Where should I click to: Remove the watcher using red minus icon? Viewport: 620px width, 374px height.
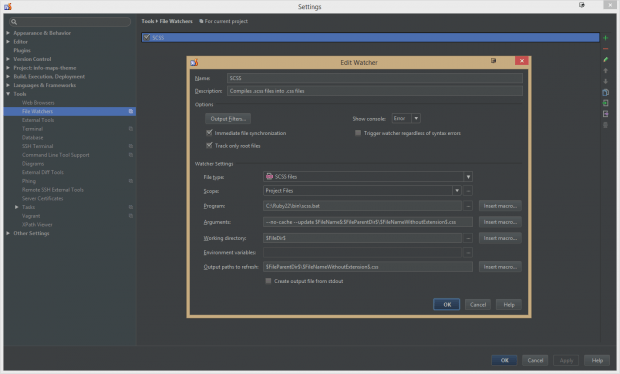(x=605, y=49)
